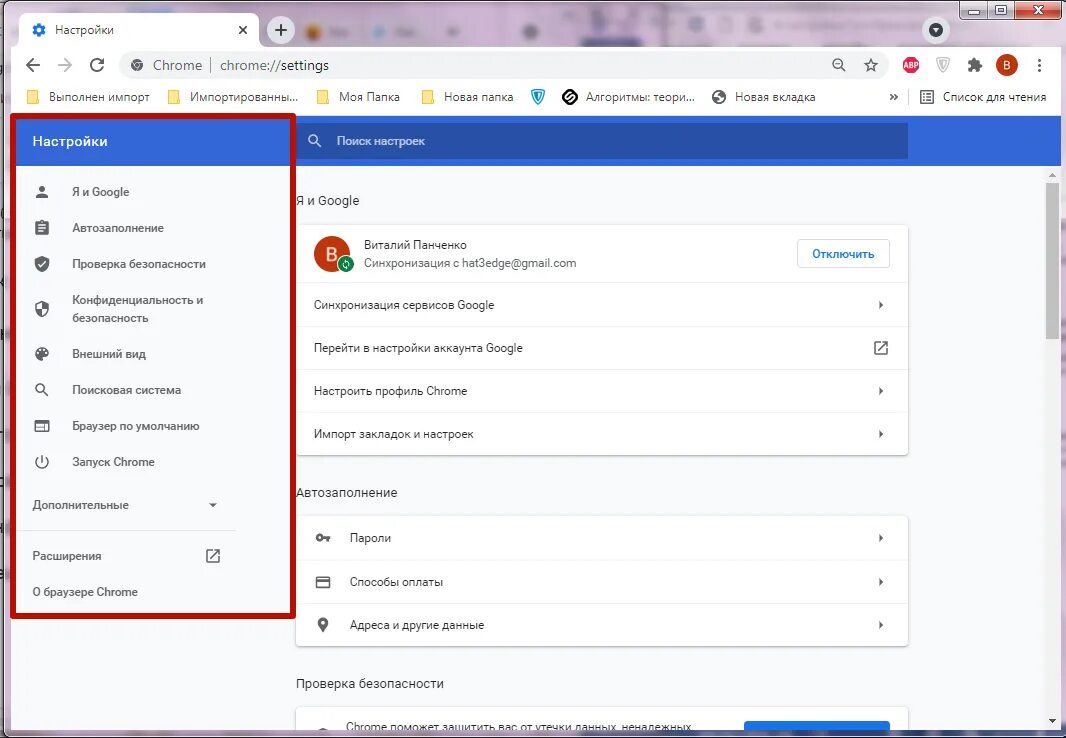This screenshot has height=738, width=1066.
Task: Open the Extensions puzzle-piece menu
Action: coord(975,65)
